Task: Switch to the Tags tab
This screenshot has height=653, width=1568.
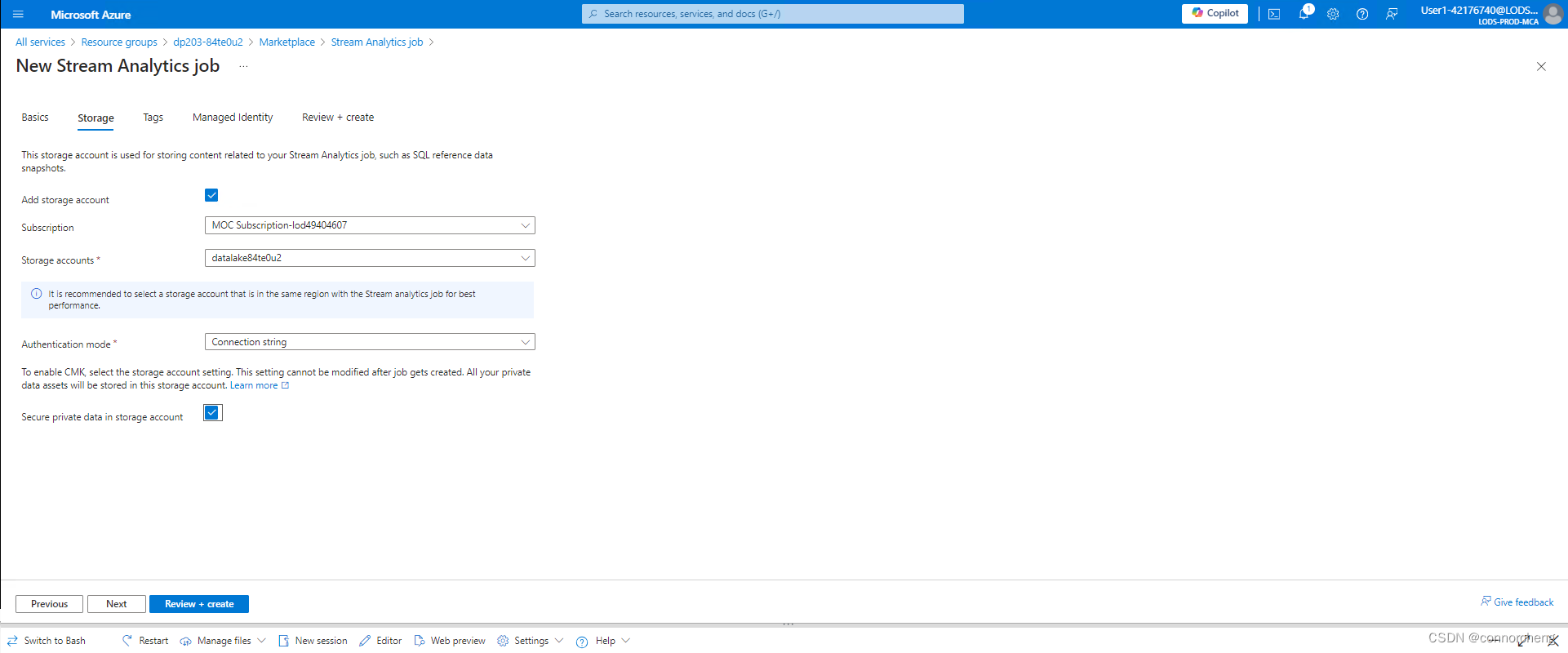Action: pos(153,118)
